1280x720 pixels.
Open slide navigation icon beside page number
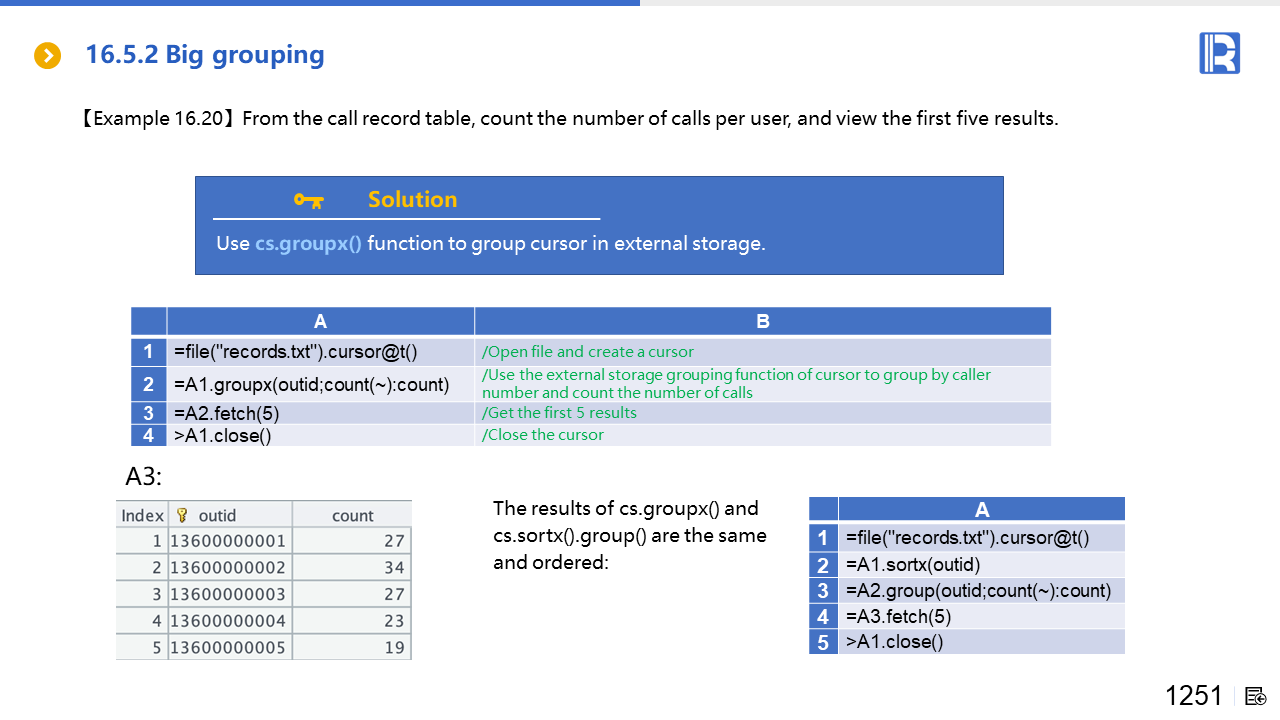1256,696
